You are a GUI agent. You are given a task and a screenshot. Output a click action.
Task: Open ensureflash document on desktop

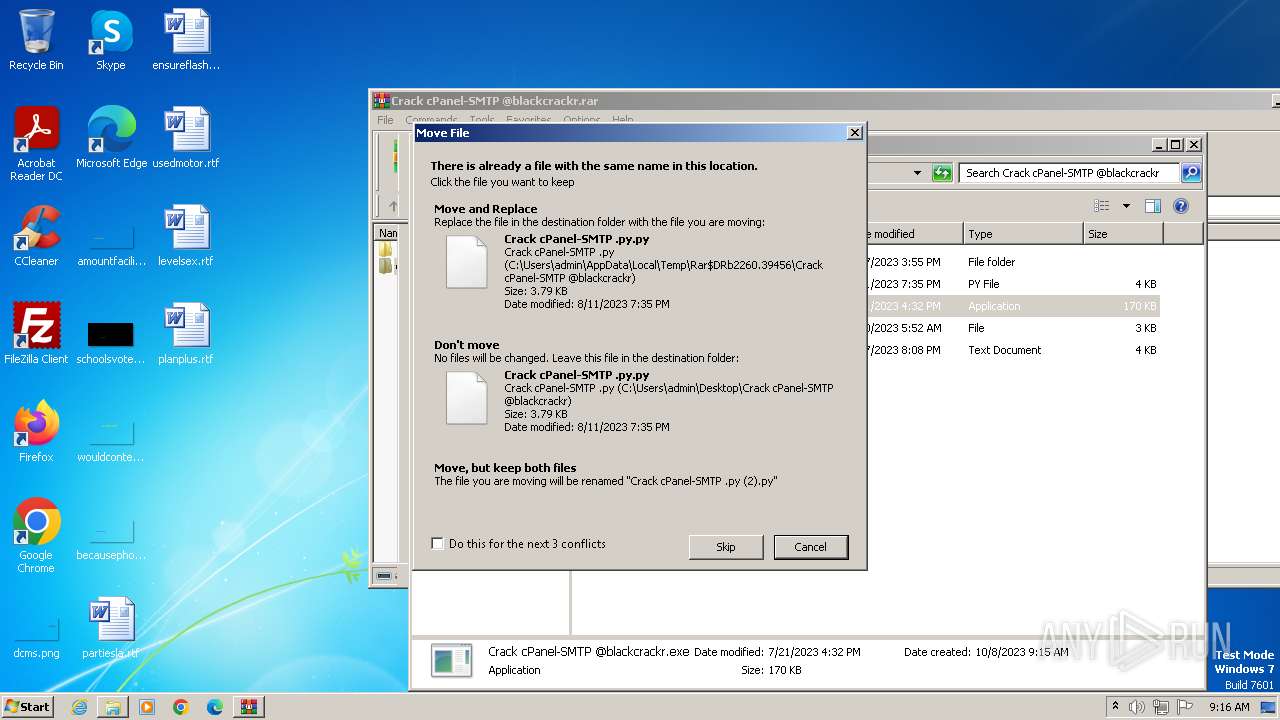[186, 40]
